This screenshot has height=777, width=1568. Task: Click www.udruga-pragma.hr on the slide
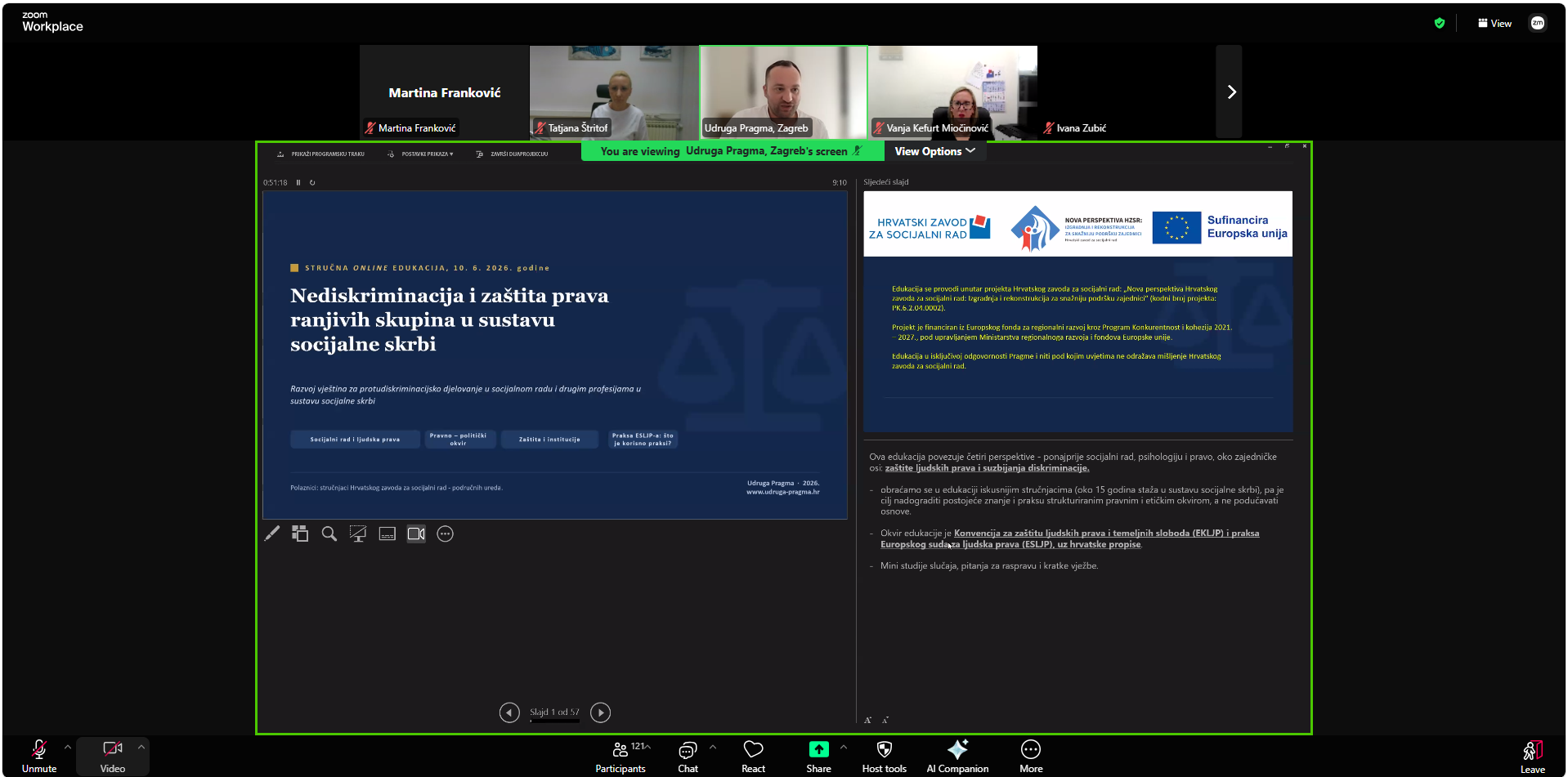[x=782, y=492]
